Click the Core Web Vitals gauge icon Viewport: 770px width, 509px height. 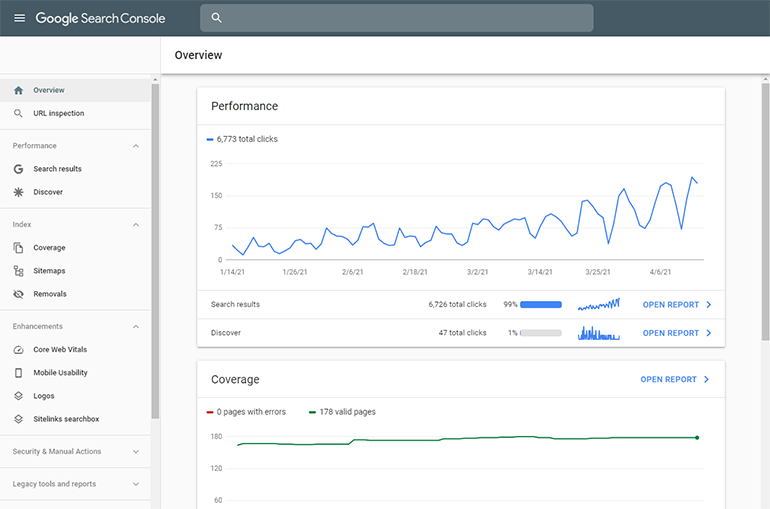[18, 349]
